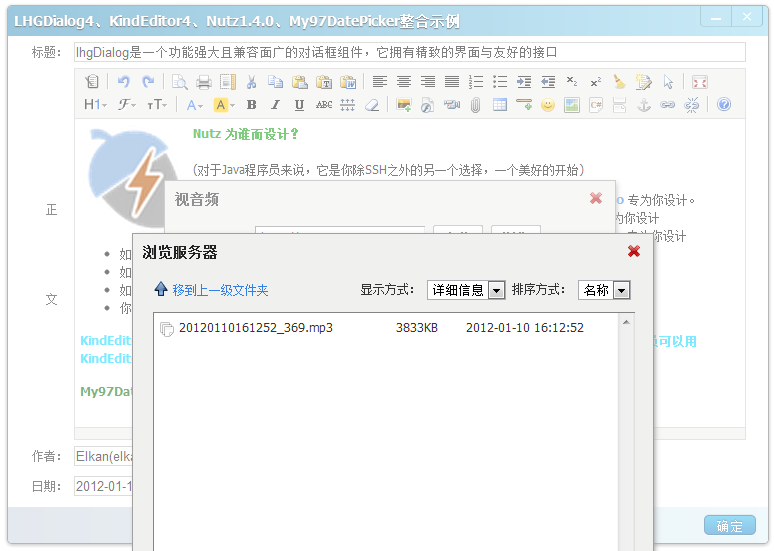Open the font size dropdown
Screen dimensions: 774x551
157,104
